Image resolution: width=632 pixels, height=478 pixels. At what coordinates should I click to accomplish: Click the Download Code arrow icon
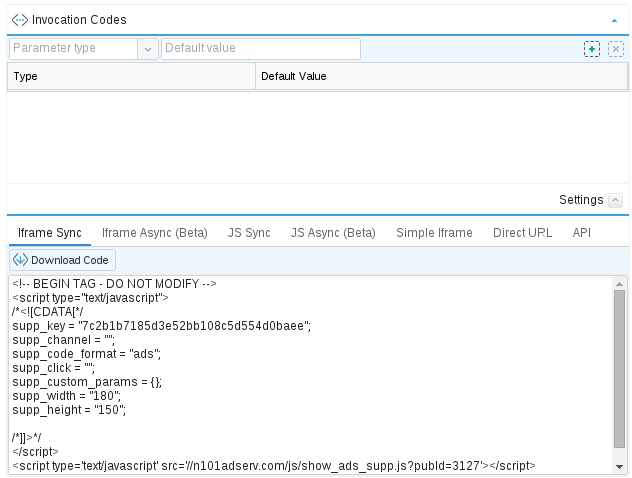pos(20,260)
